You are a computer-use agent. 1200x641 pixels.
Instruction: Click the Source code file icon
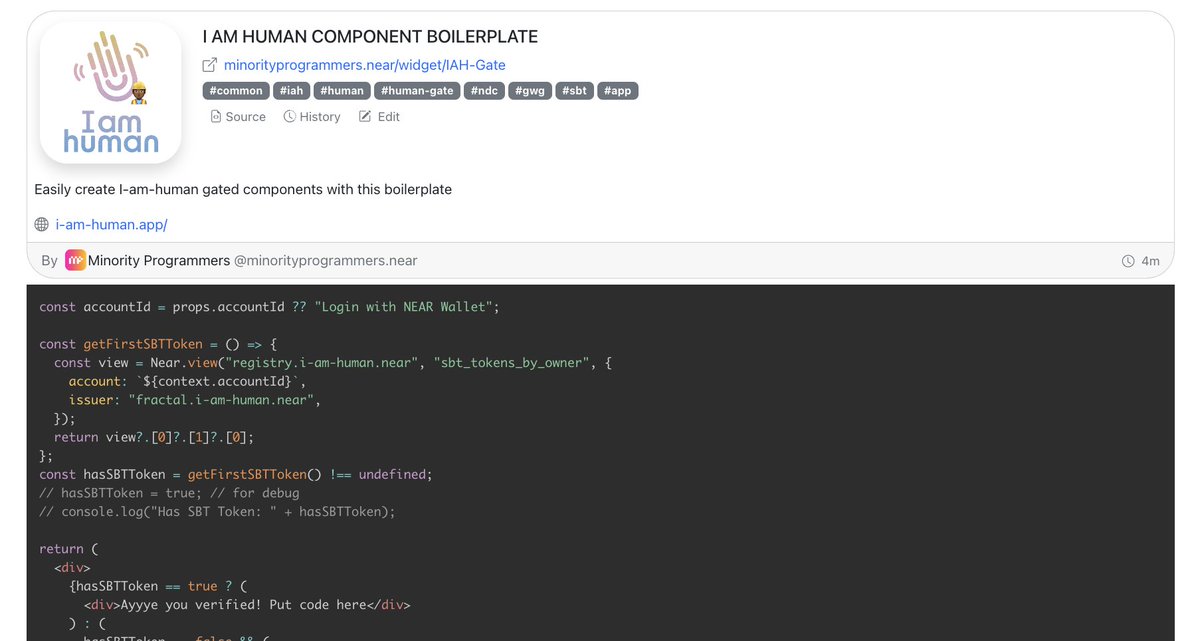point(215,117)
